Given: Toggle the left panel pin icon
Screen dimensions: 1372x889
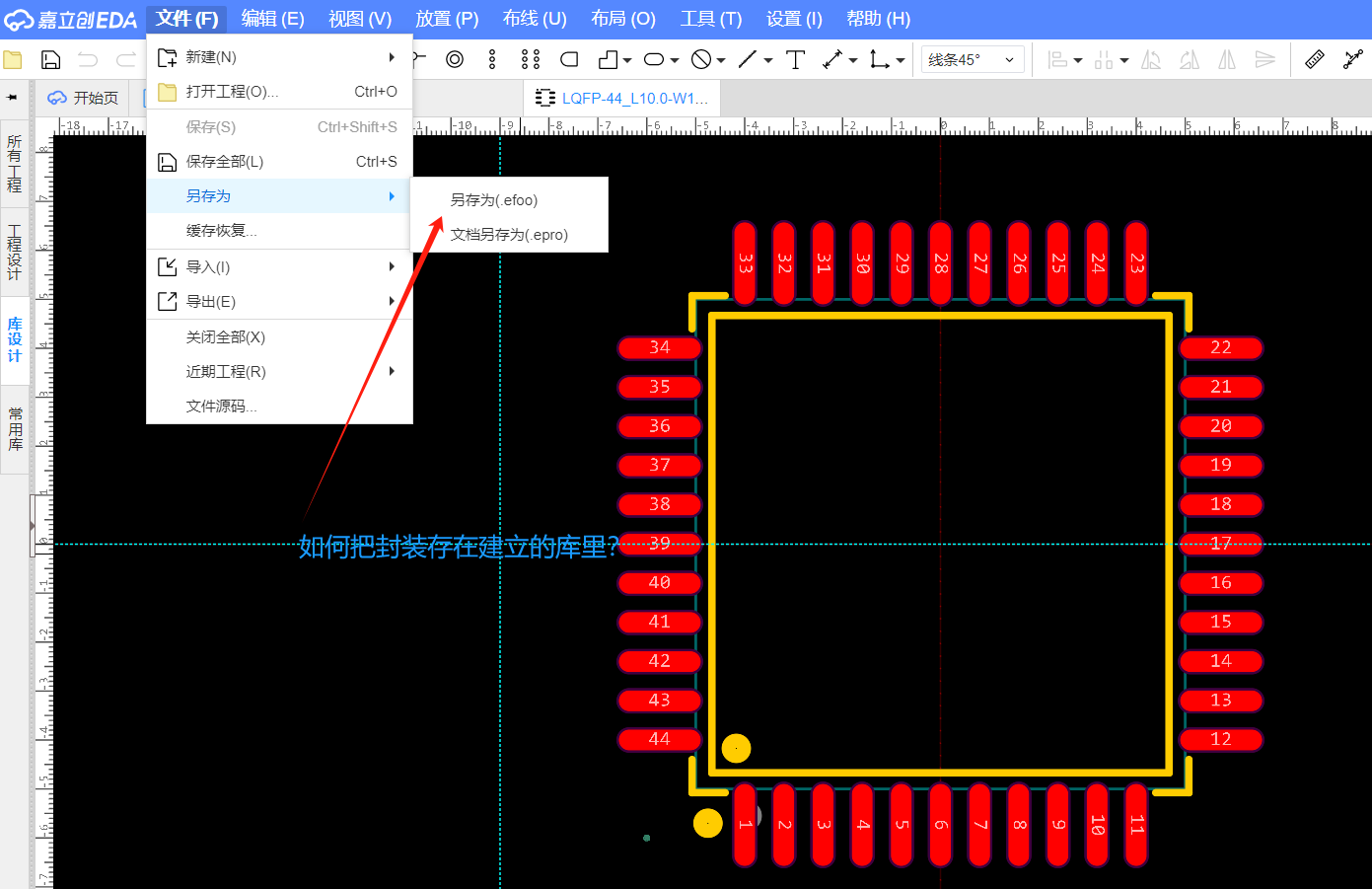Looking at the screenshot, I should 13,98.
